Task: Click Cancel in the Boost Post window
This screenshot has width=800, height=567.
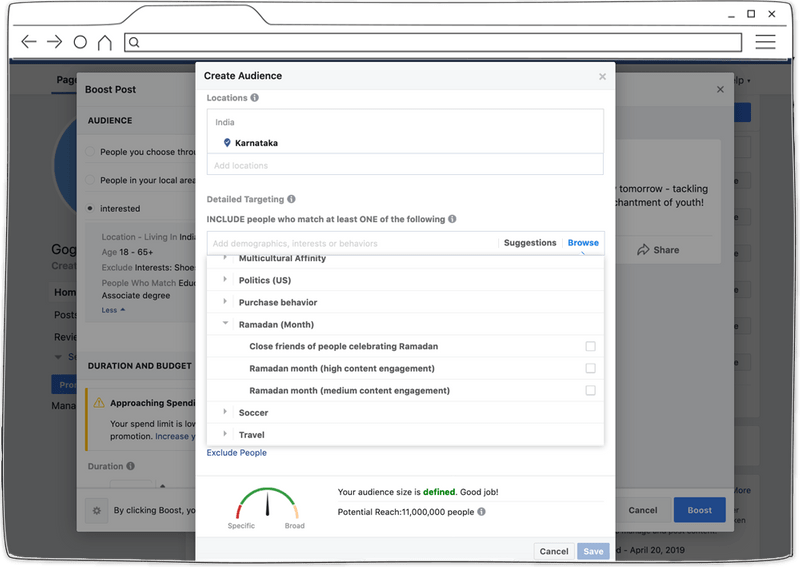Action: click(x=642, y=510)
